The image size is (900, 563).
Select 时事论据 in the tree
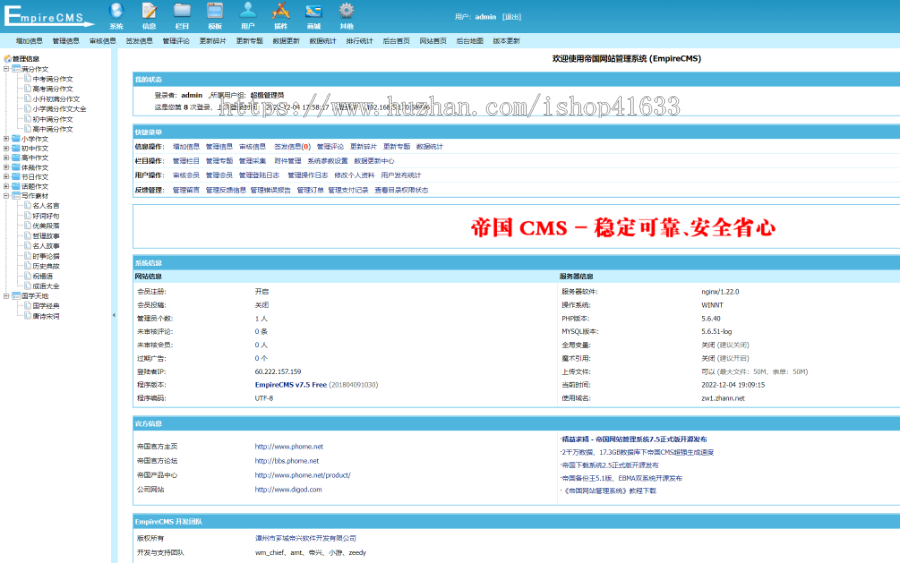tap(46, 256)
